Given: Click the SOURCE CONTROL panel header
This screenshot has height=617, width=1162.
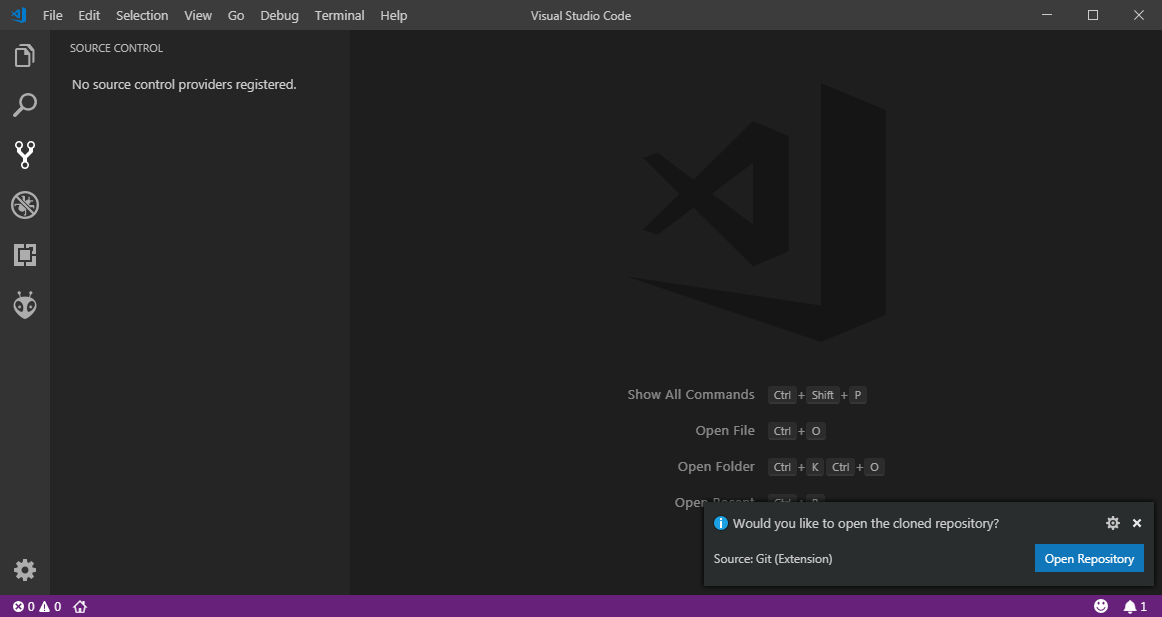Looking at the screenshot, I should (x=116, y=48).
